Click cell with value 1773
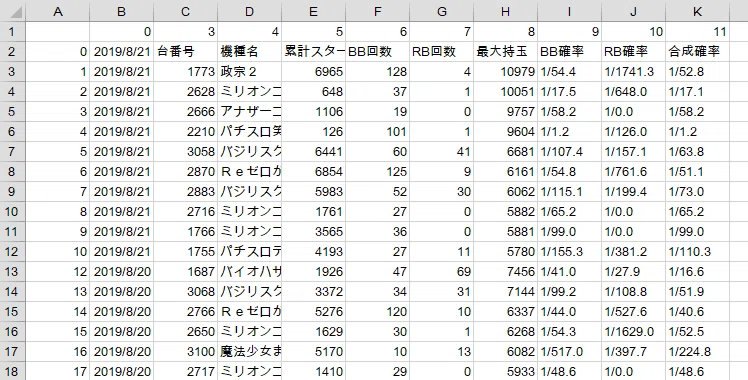The width and height of the screenshot is (748, 380). tap(186, 72)
